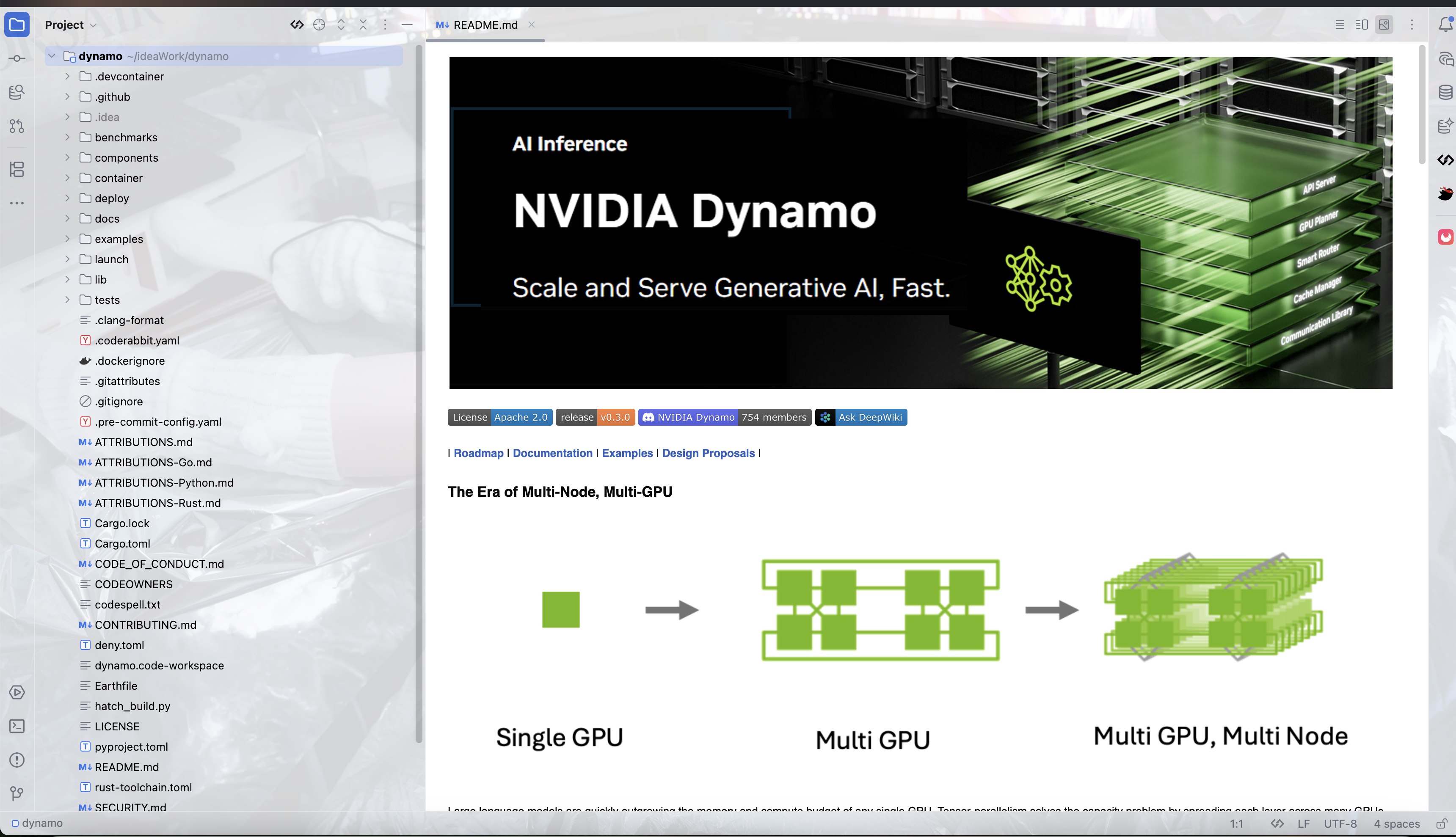Open the Commit tool window icon
Screen dimensions: 1456x837
click(17, 58)
